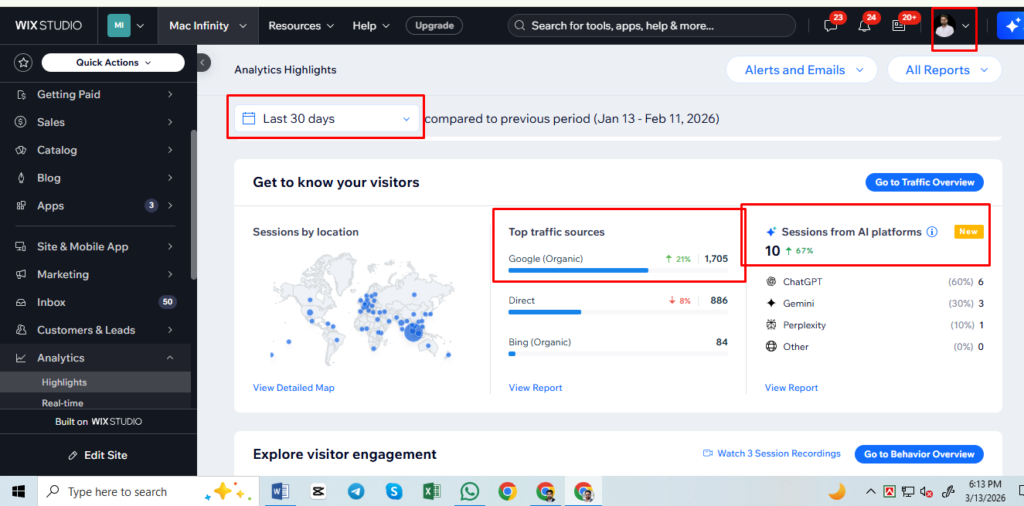This screenshot has height=506, width=1024.
Task: Click the View Detailed Map link
Action: (x=293, y=388)
